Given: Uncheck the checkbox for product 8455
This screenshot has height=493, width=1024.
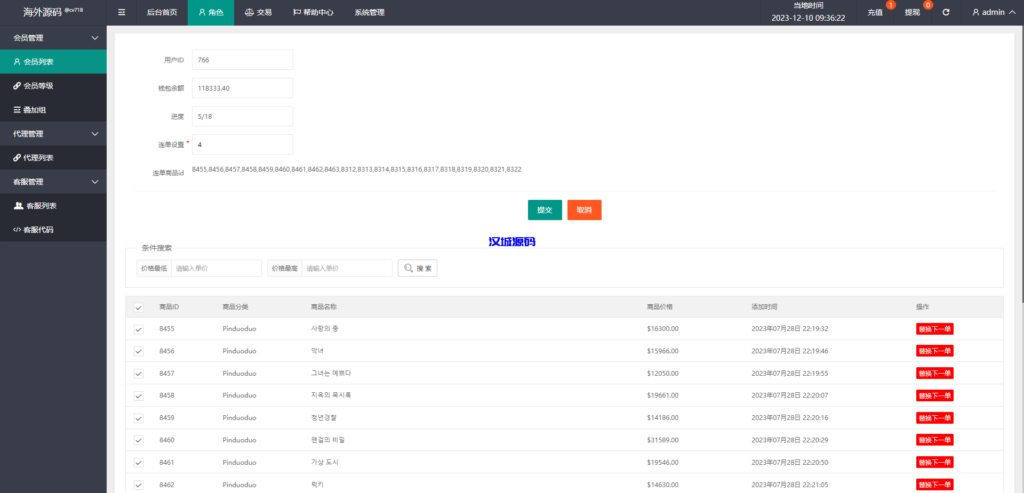Looking at the screenshot, I should click(138, 329).
